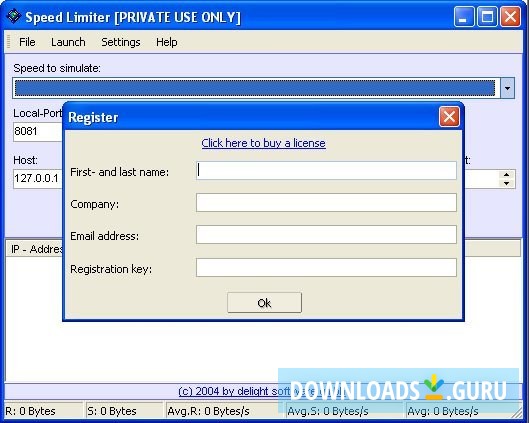Open the Settings menu
529x423 pixels.
click(x=121, y=42)
